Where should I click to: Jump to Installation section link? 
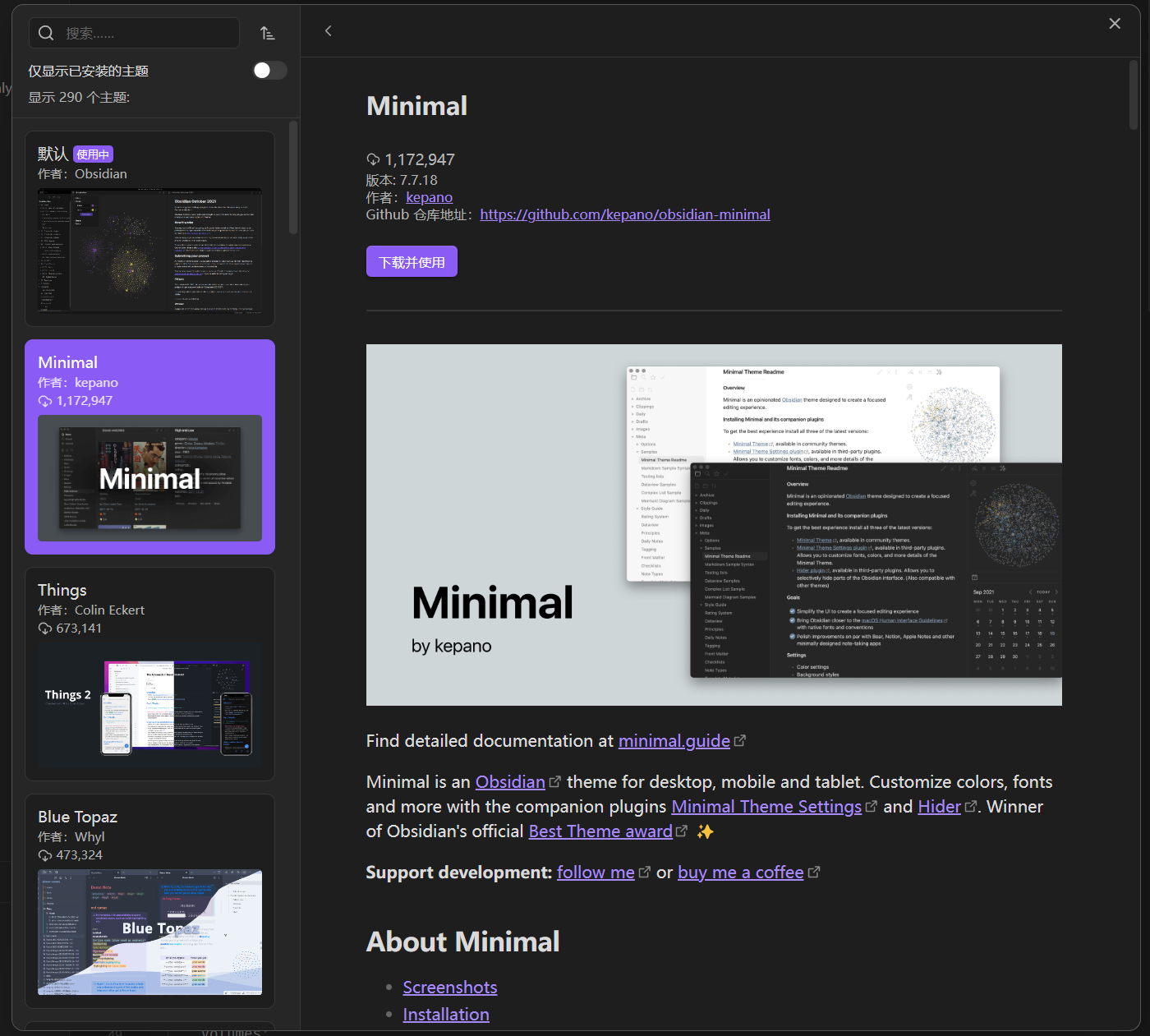tap(446, 1015)
